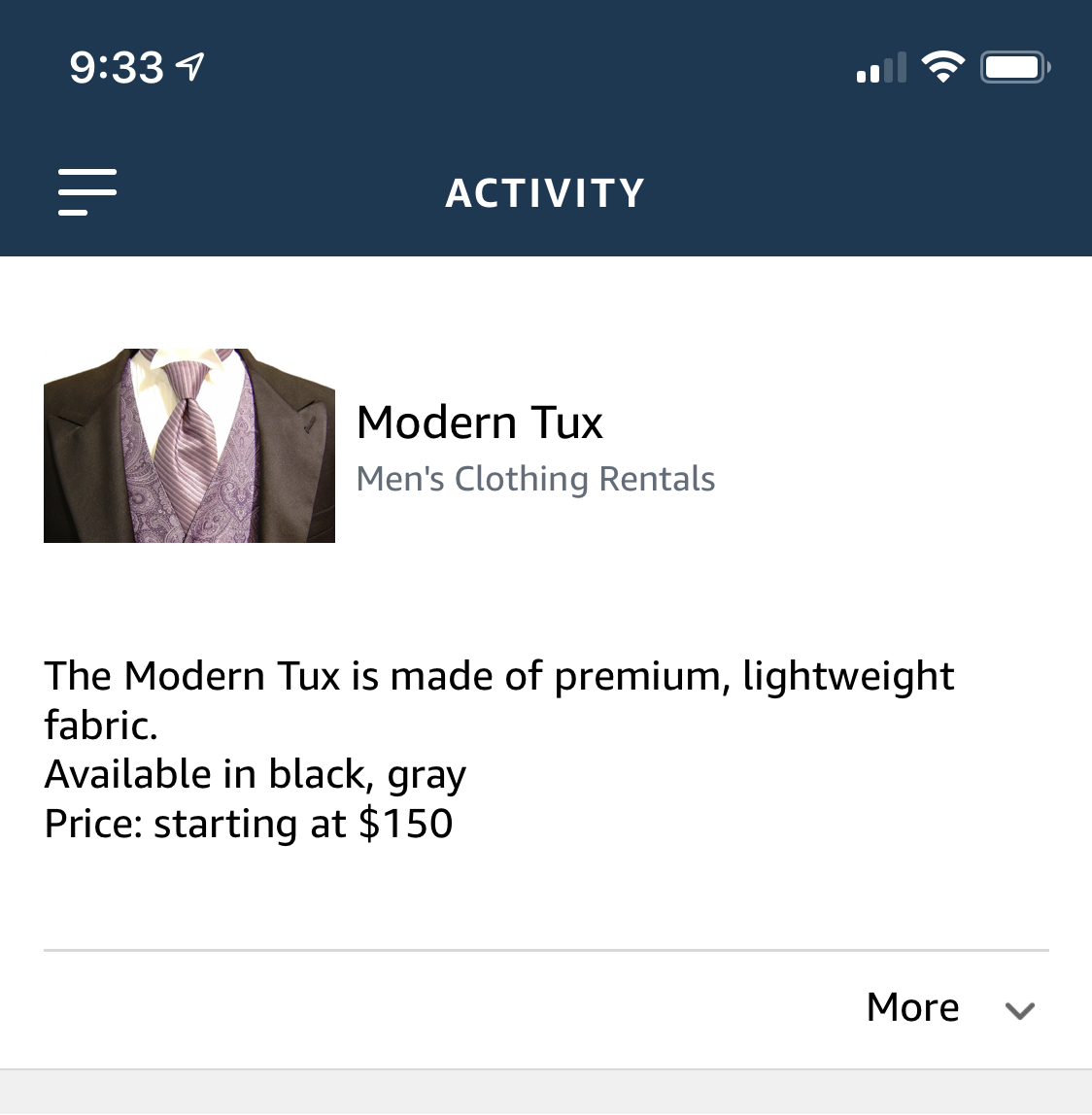Select the Modern Tux card title

click(479, 423)
